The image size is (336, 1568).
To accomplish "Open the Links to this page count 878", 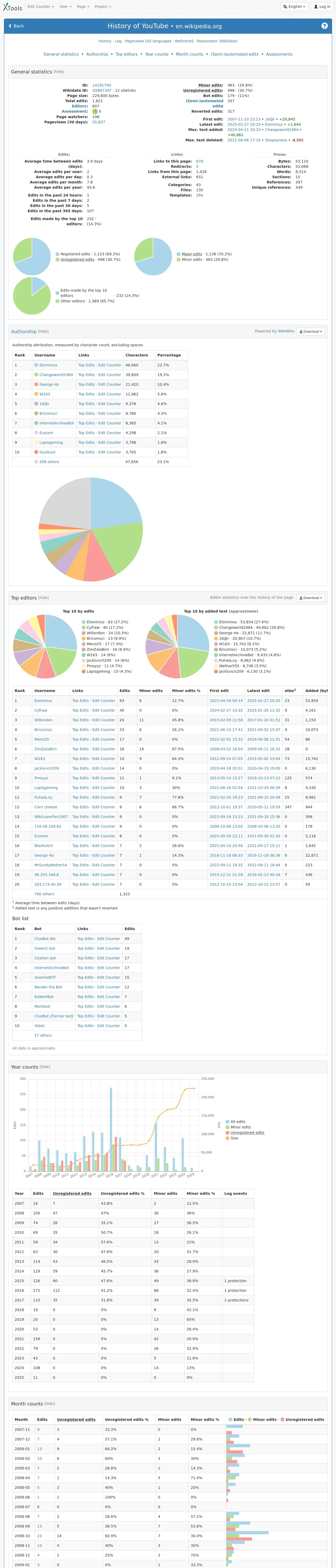I will [199, 161].
